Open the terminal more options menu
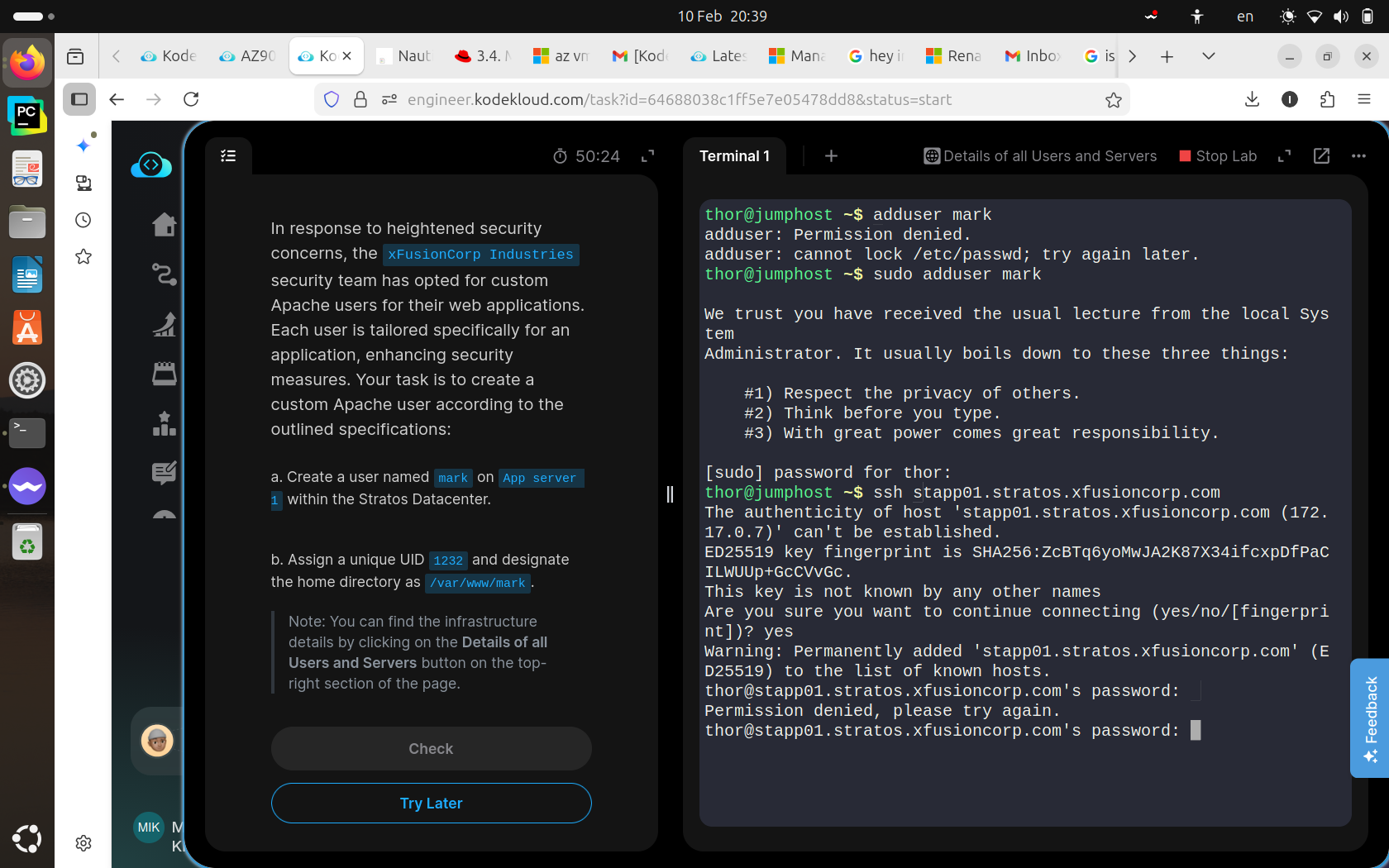Viewport: 1389px width, 868px height. [x=1358, y=156]
